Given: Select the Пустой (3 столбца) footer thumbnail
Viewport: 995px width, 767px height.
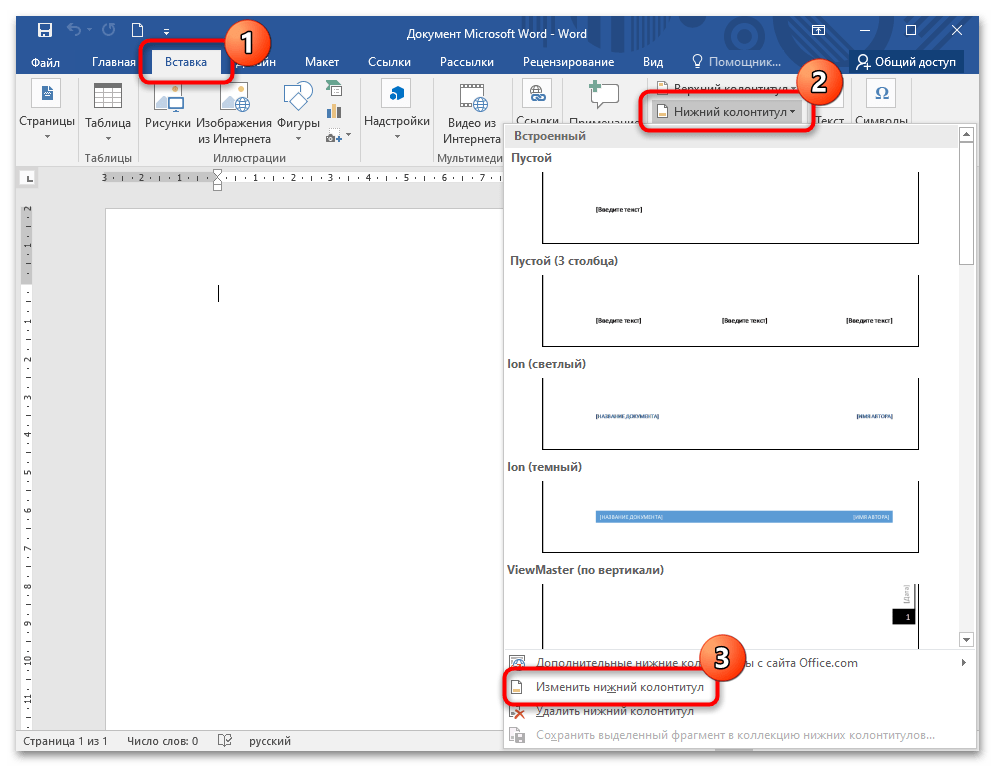Looking at the screenshot, I should pyautogui.click(x=730, y=311).
